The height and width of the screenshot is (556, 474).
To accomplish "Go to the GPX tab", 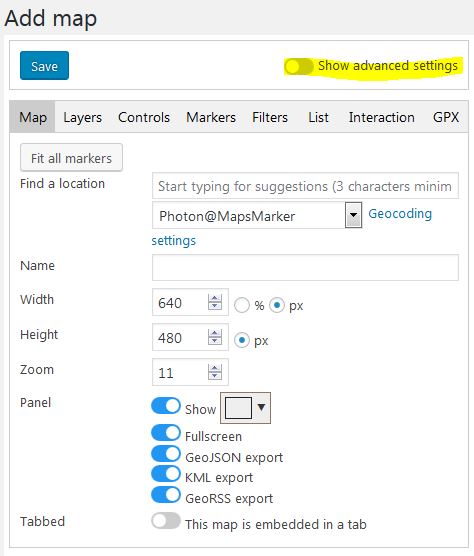I will (446, 117).
